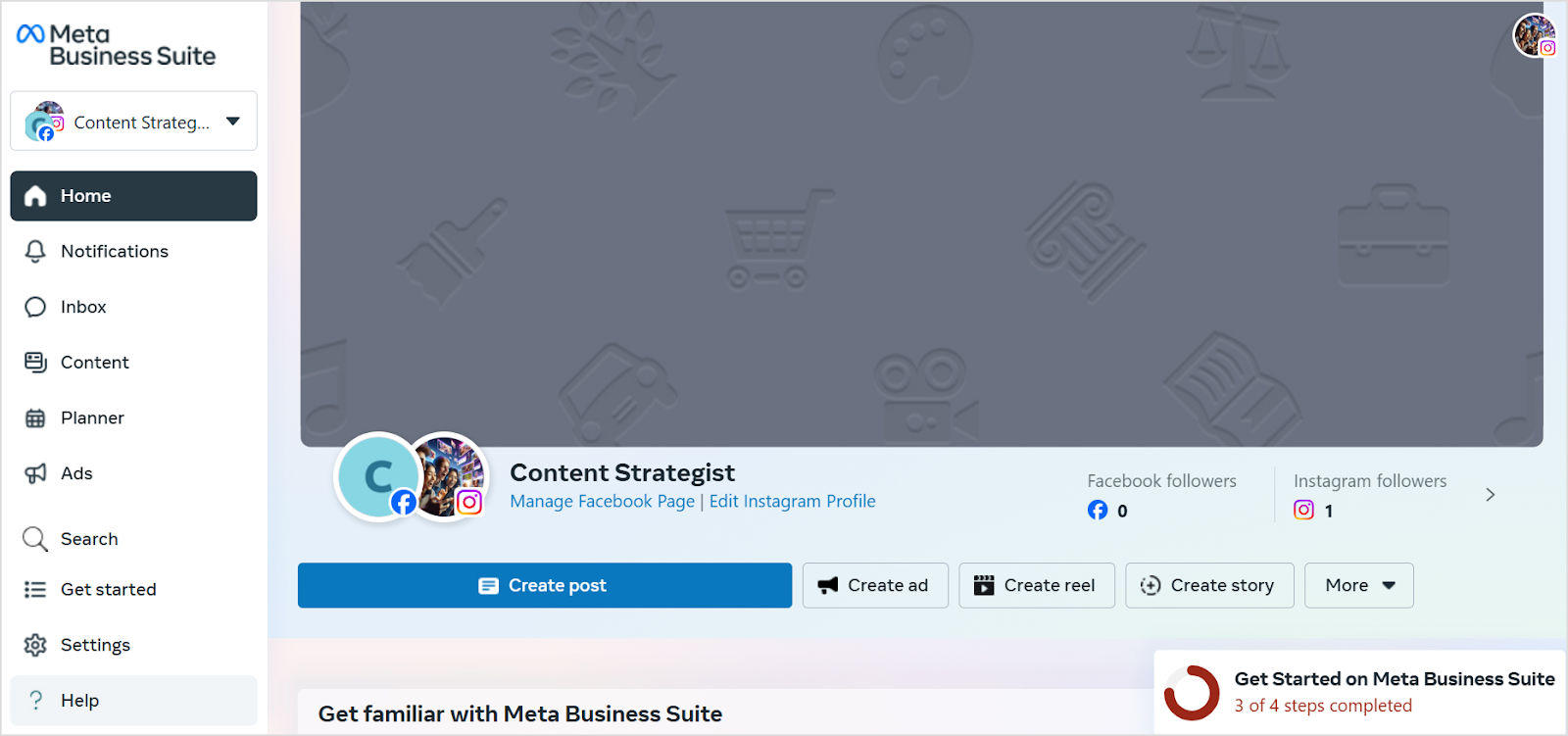This screenshot has height=736, width=1568.
Task: Click the Settings gear icon
Action: [x=35, y=645]
